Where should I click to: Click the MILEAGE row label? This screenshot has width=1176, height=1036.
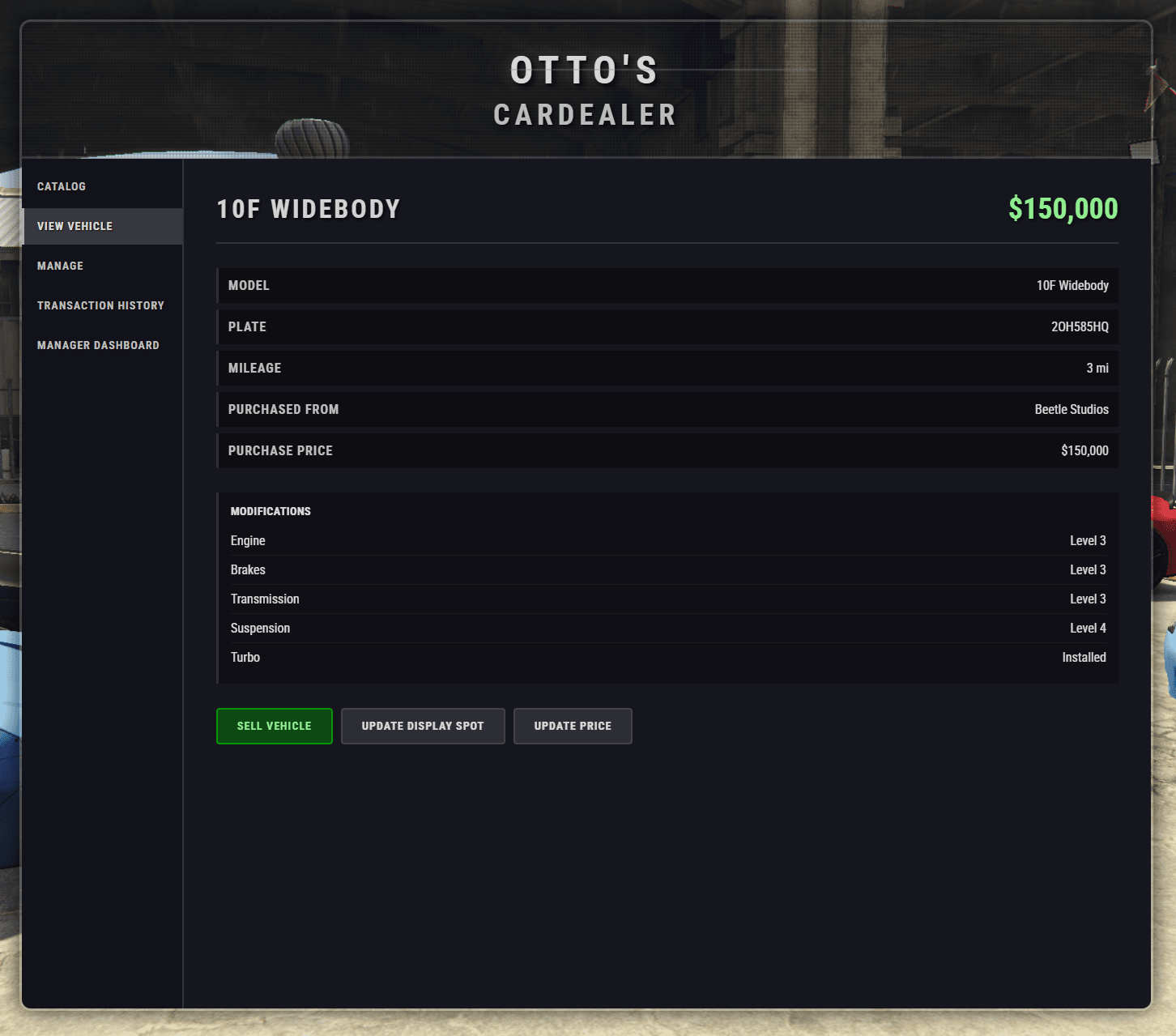[254, 368]
